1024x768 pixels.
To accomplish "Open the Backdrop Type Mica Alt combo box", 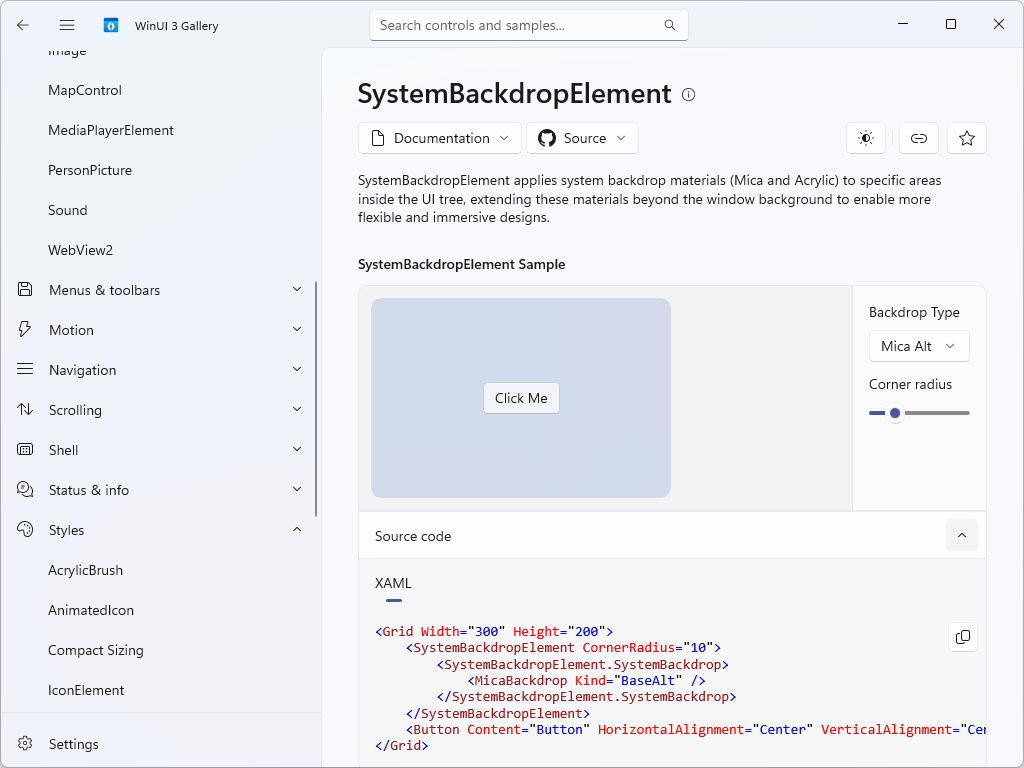I will click(x=919, y=346).
